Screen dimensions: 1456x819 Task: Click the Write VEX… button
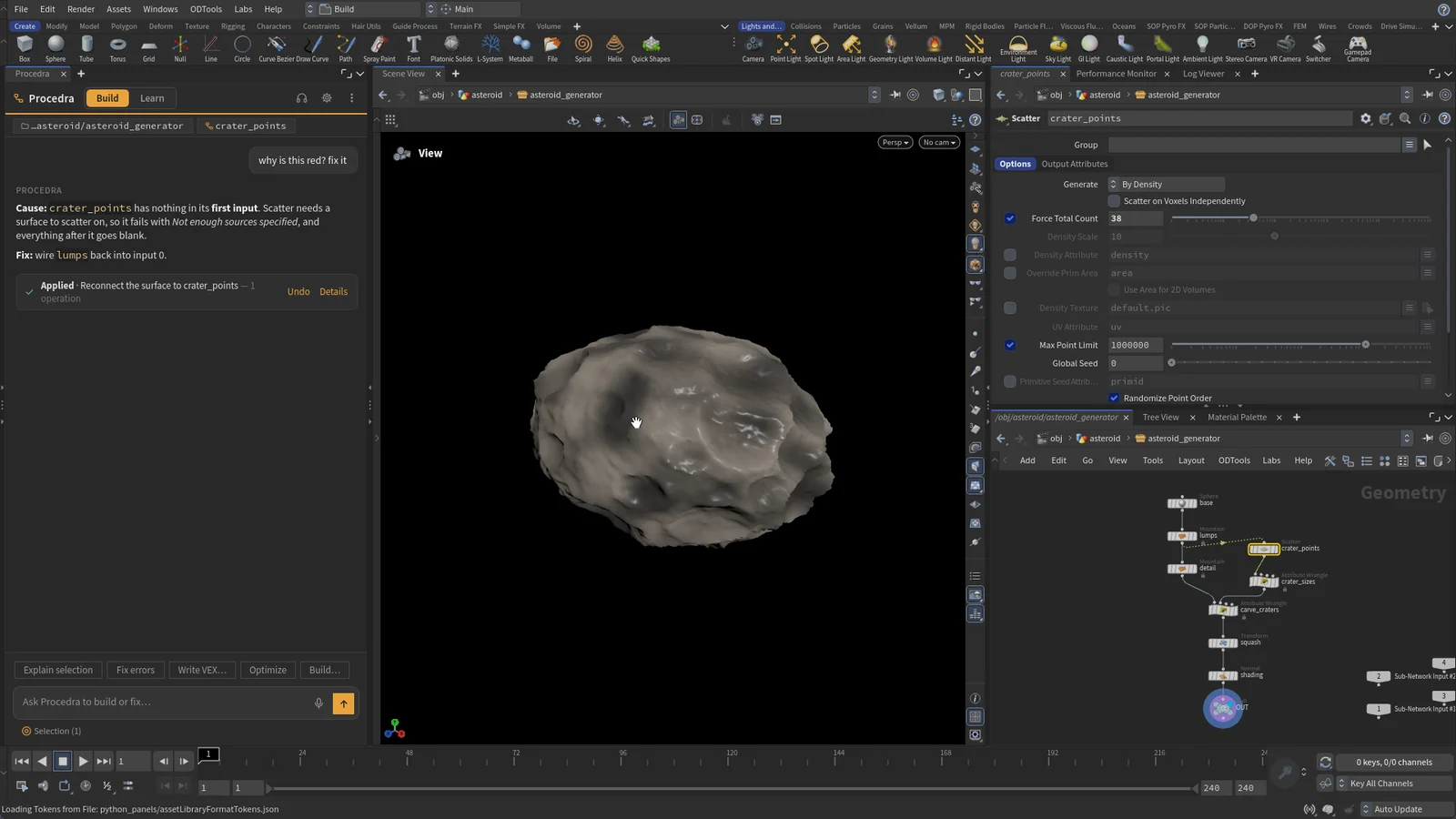click(x=202, y=670)
